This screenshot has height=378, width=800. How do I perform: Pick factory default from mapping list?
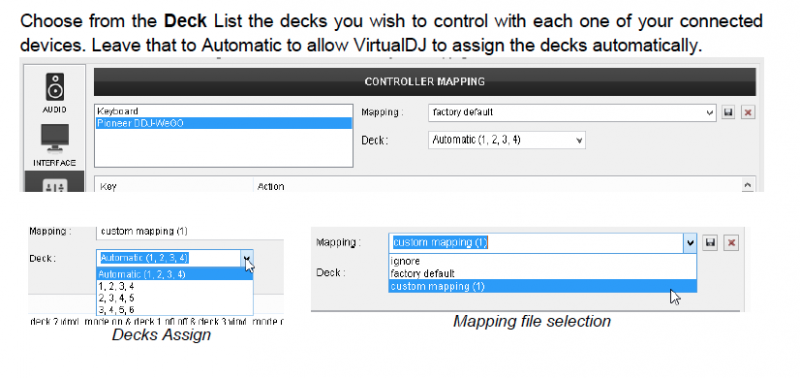542,274
